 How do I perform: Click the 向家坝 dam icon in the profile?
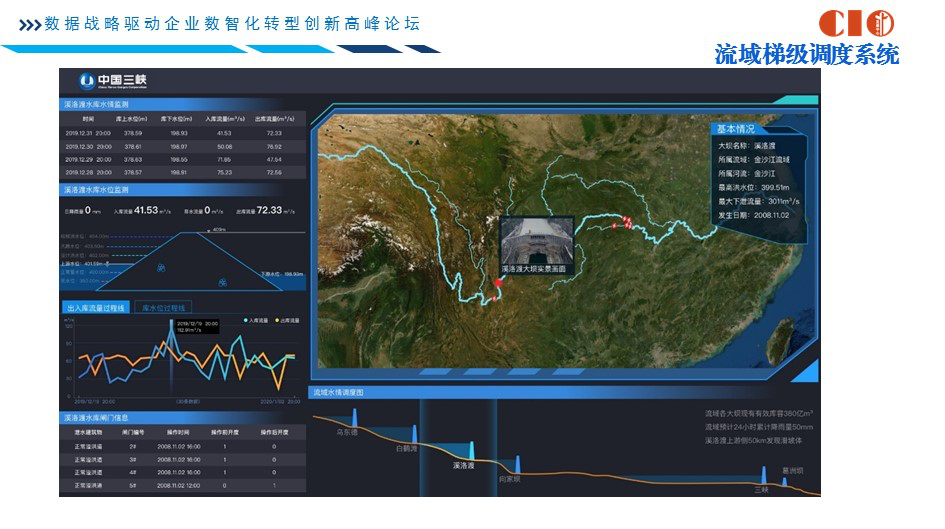517,465
